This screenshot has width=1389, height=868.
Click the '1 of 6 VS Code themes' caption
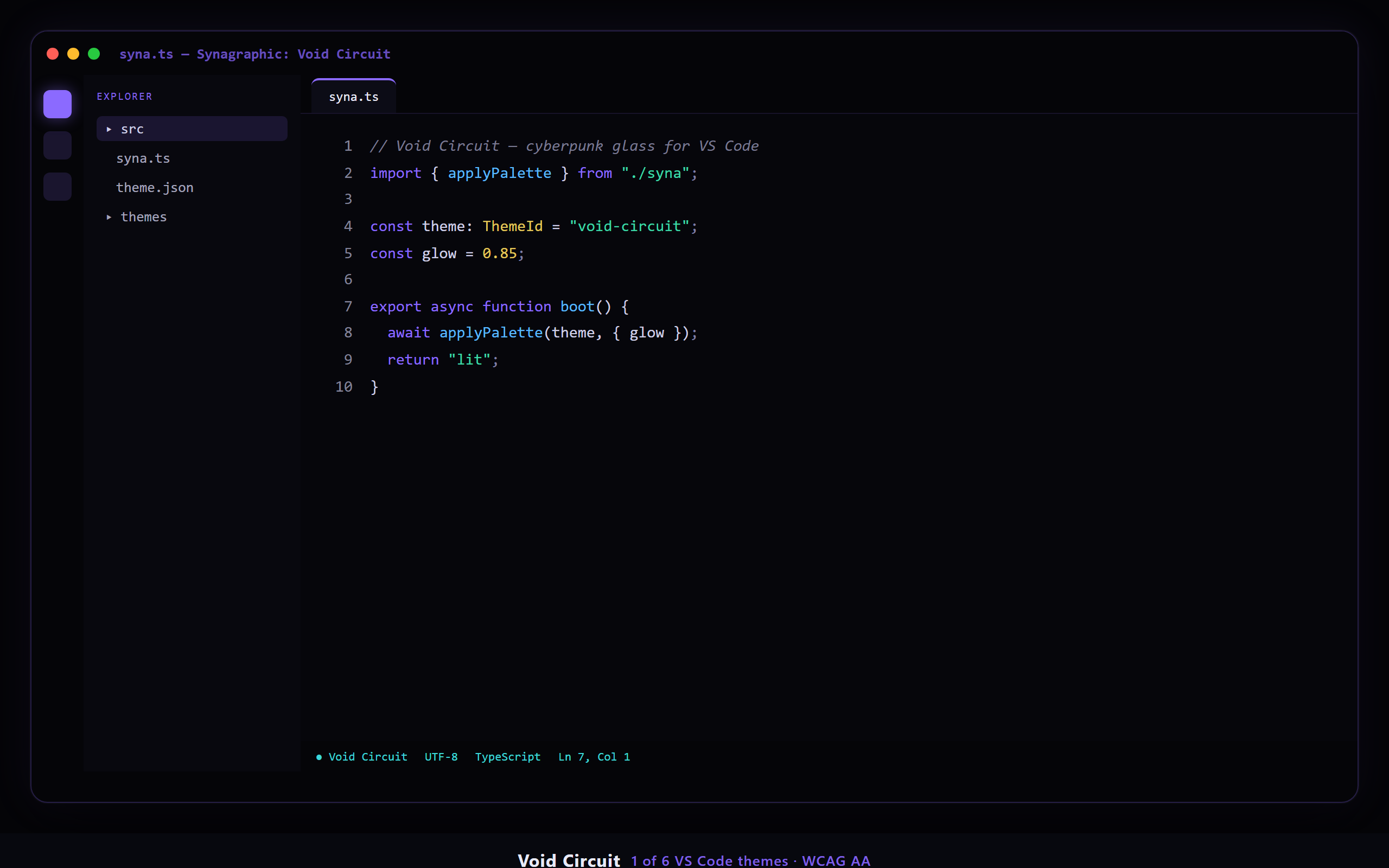(710, 860)
